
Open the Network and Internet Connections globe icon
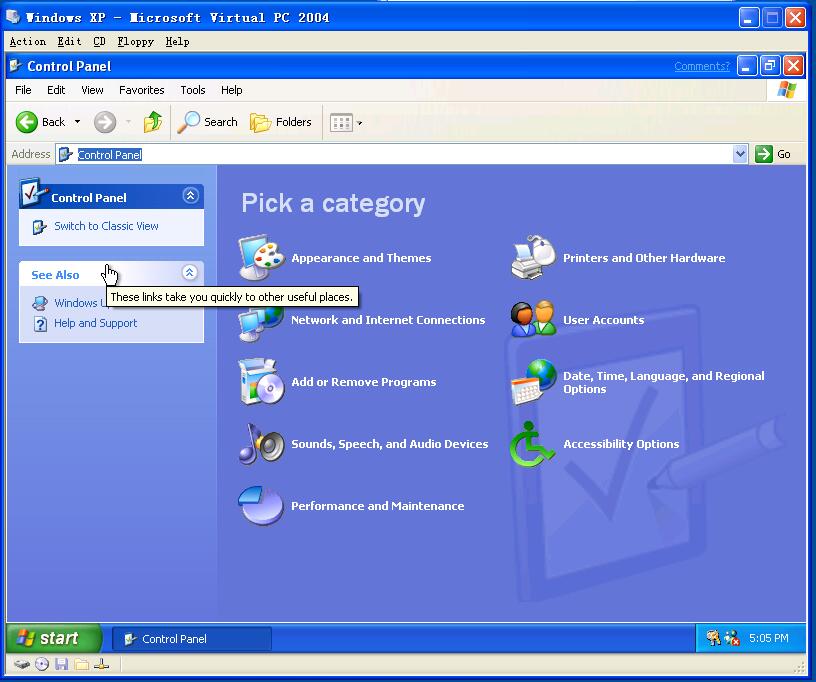click(x=261, y=324)
